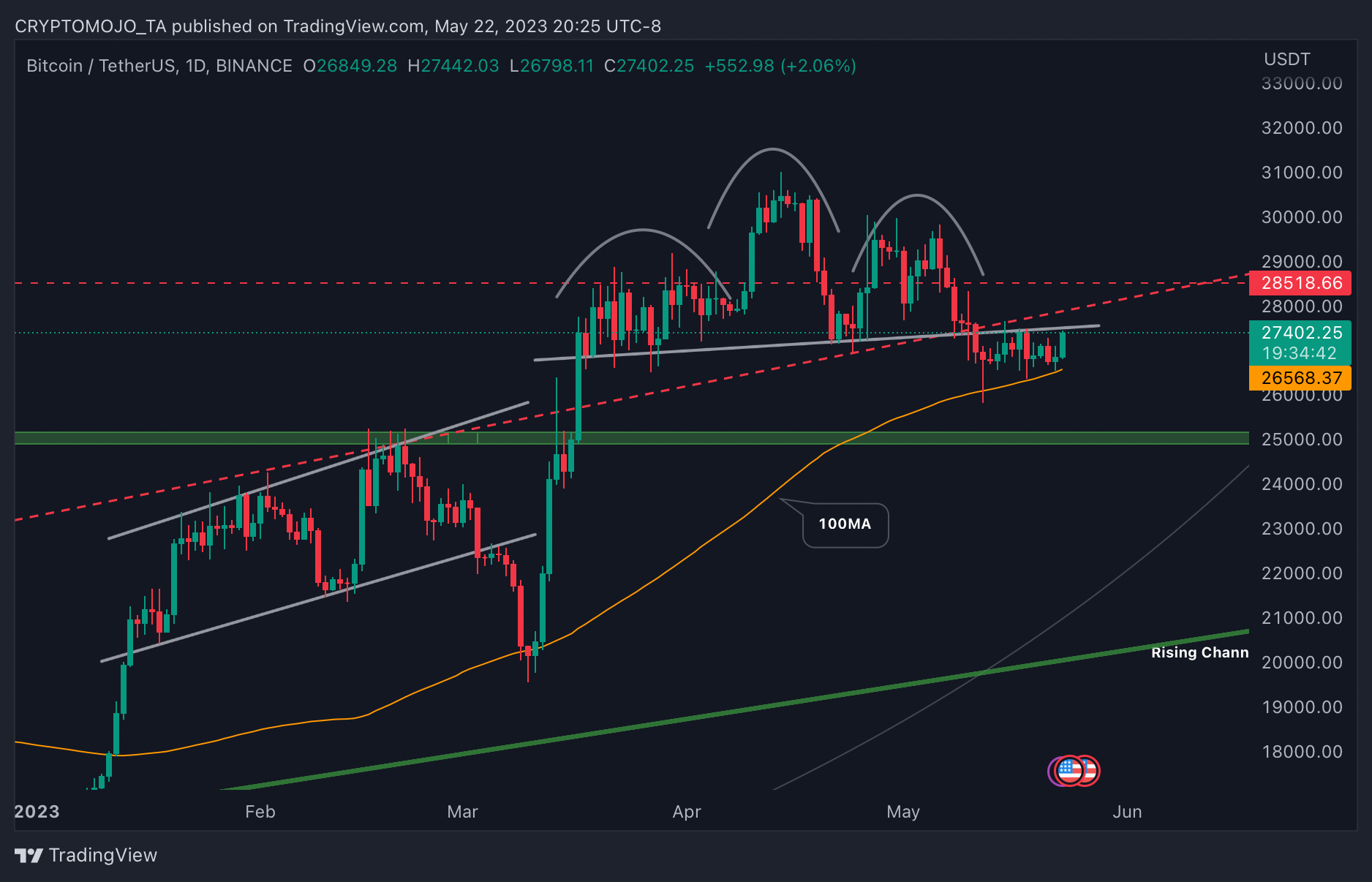Click the 31000.00 price axis value
The height and width of the screenshot is (882, 1372).
tap(1302, 173)
